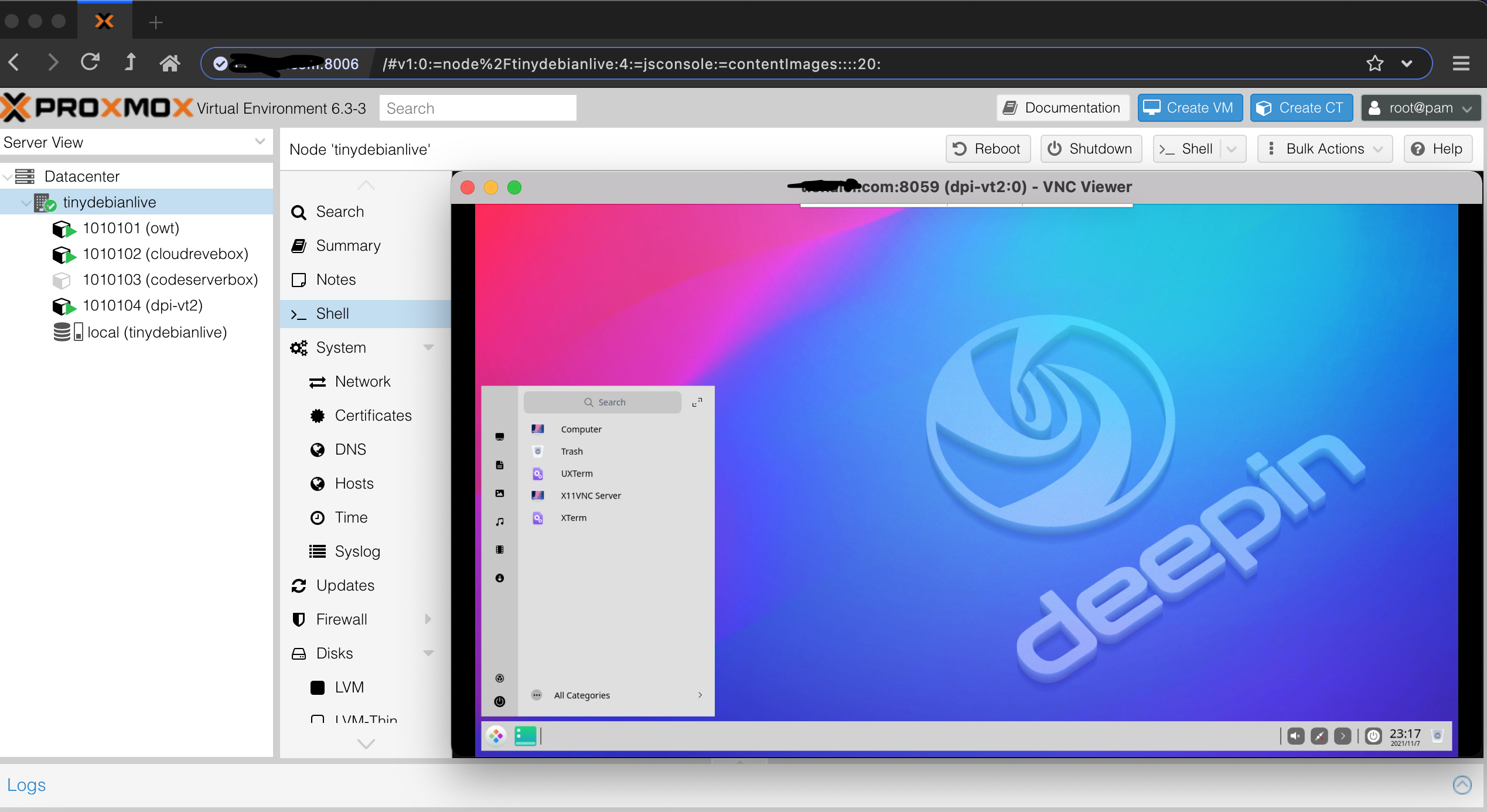Bookmark page with browser star icon
This screenshot has height=812, width=1487.
[x=1375, y=63]
